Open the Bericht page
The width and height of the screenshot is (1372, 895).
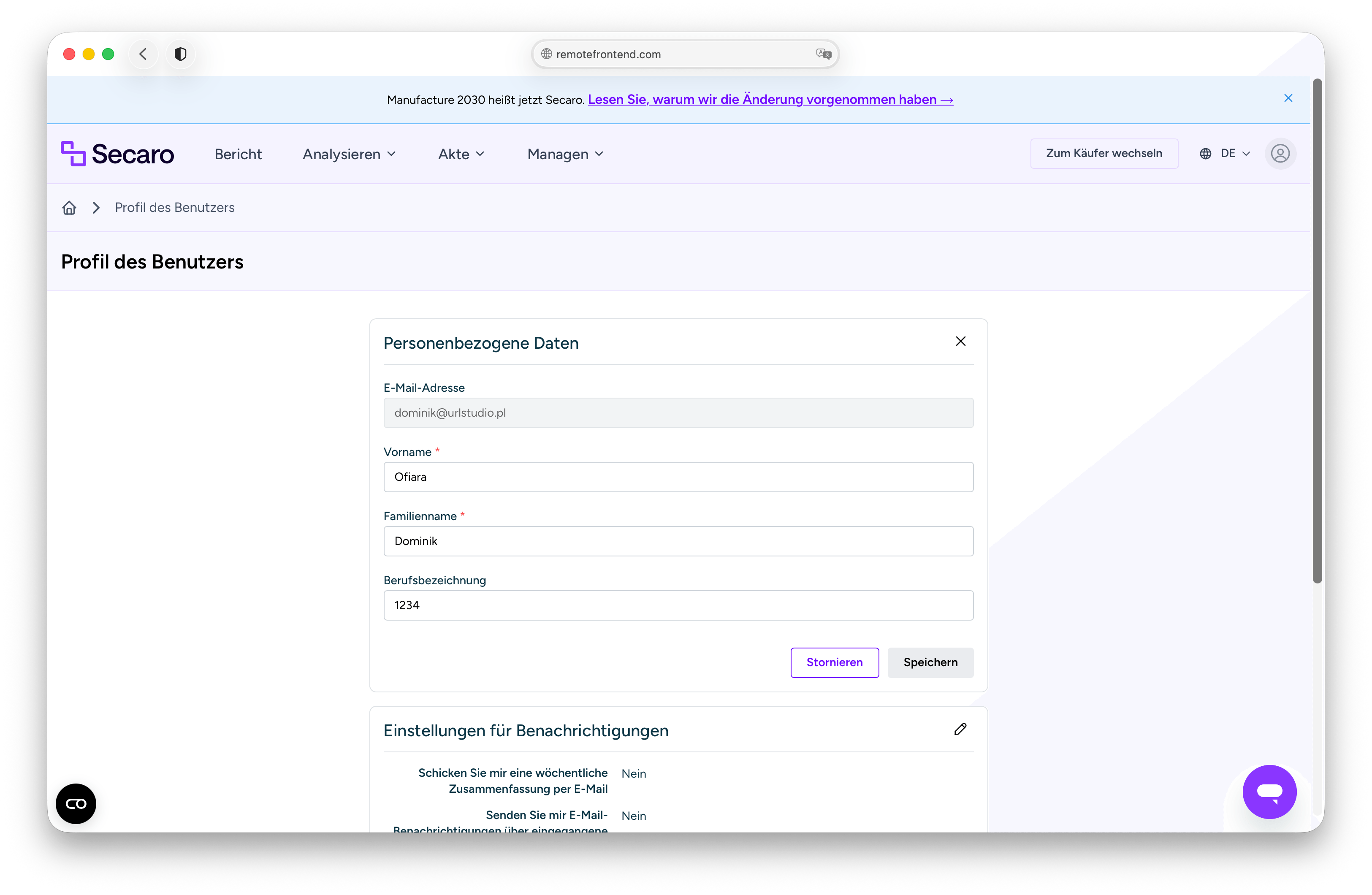pos(238,155)
